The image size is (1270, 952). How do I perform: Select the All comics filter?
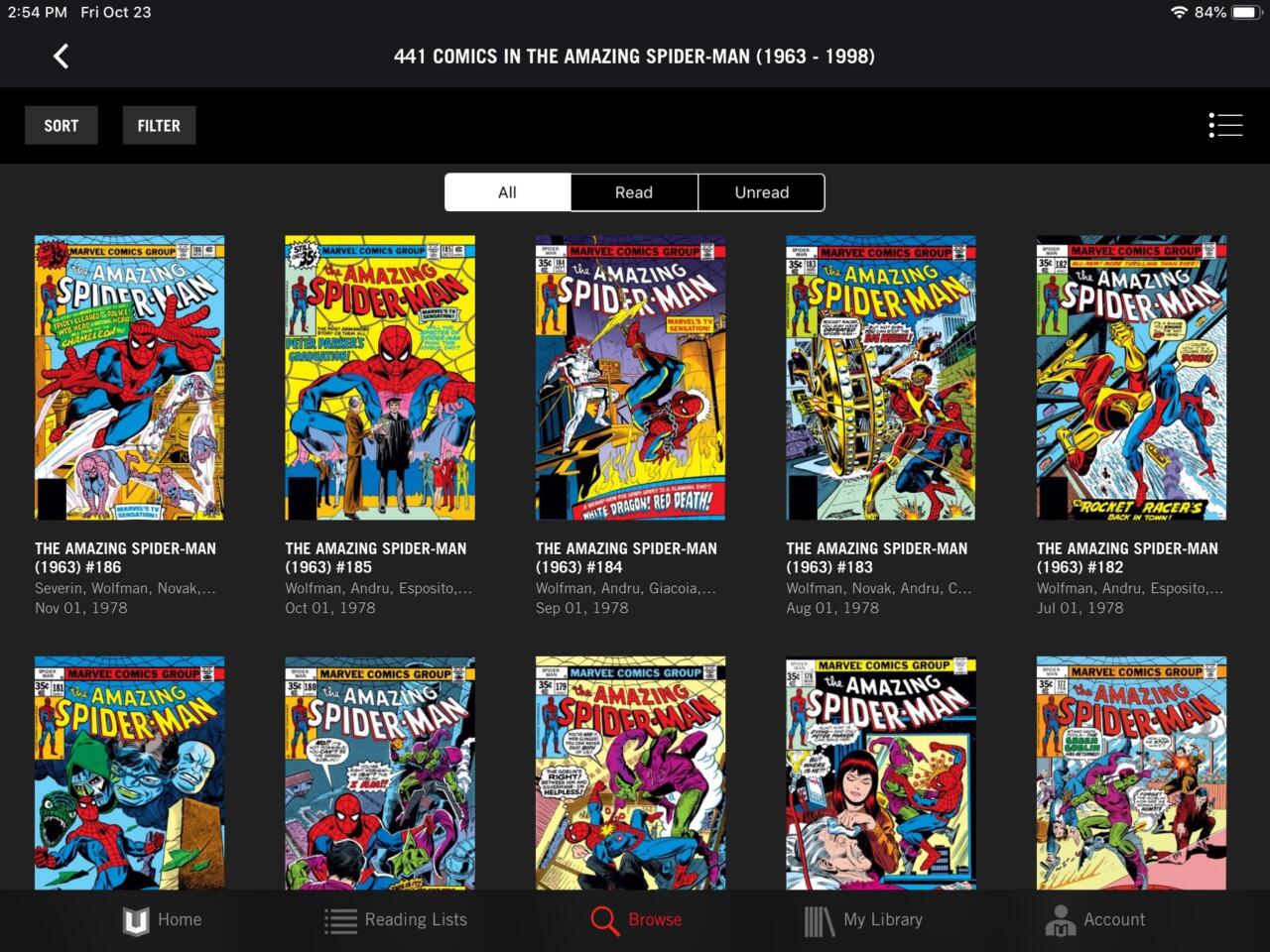507,191
